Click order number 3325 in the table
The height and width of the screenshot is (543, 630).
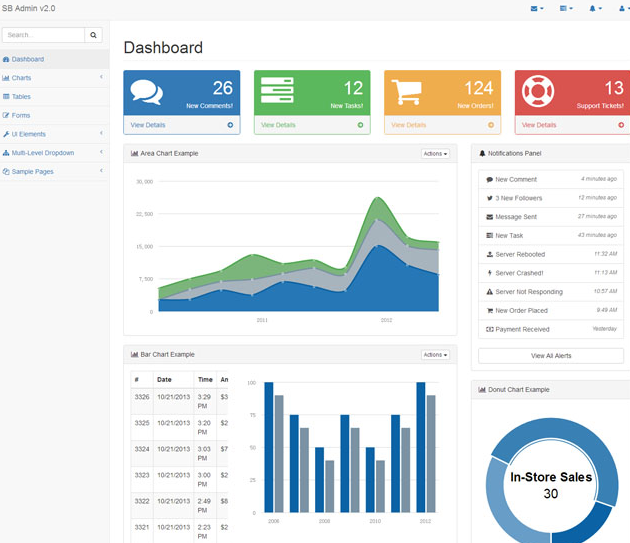(142, 423)
